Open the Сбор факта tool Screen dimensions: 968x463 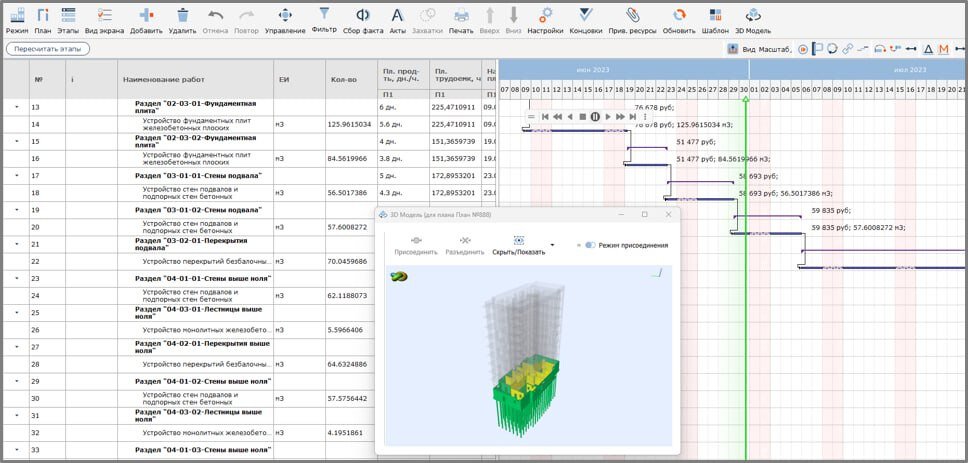click(x=363, y=15)
